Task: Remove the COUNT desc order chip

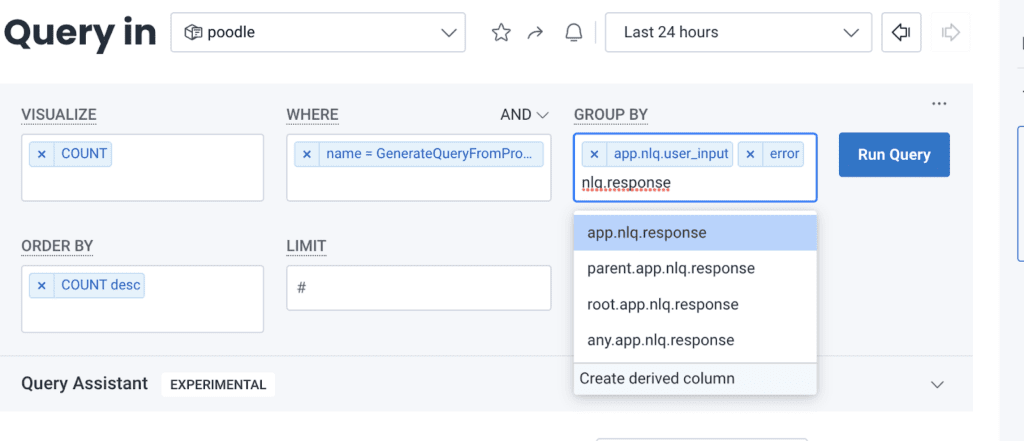Action: (42, 285)
